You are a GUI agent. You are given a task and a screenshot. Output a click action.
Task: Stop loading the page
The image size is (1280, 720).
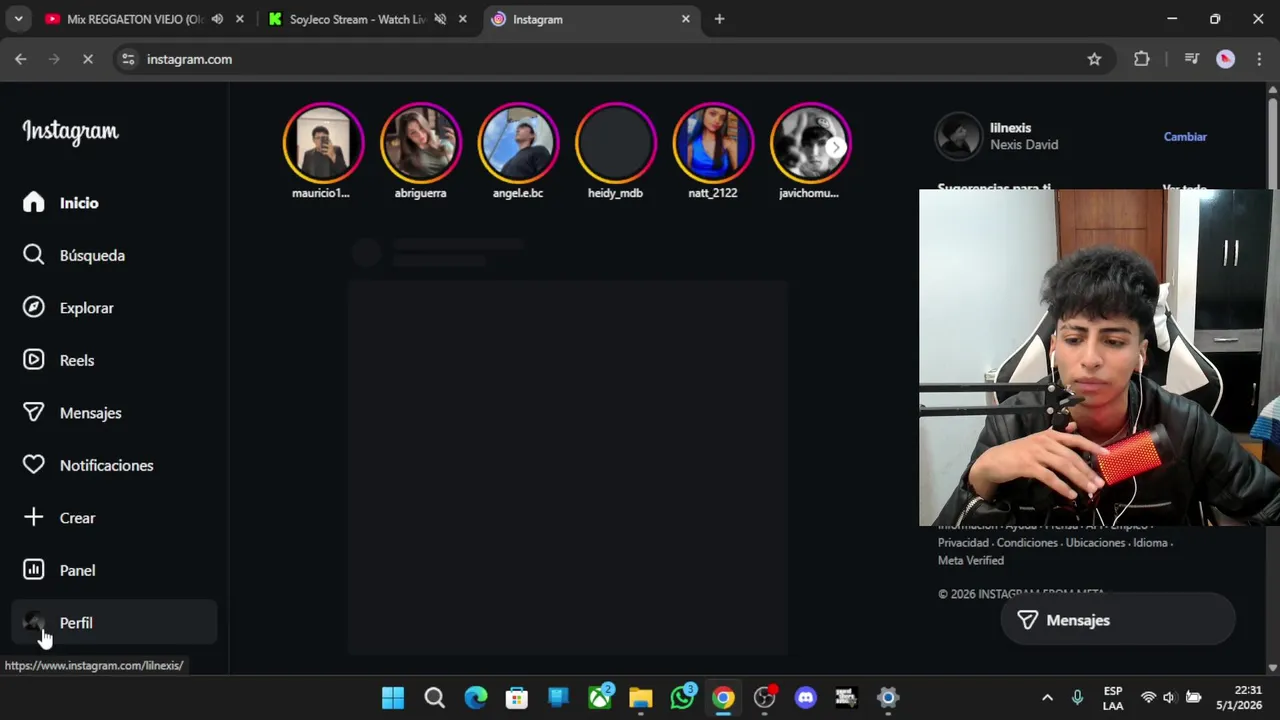pos(88,59)
